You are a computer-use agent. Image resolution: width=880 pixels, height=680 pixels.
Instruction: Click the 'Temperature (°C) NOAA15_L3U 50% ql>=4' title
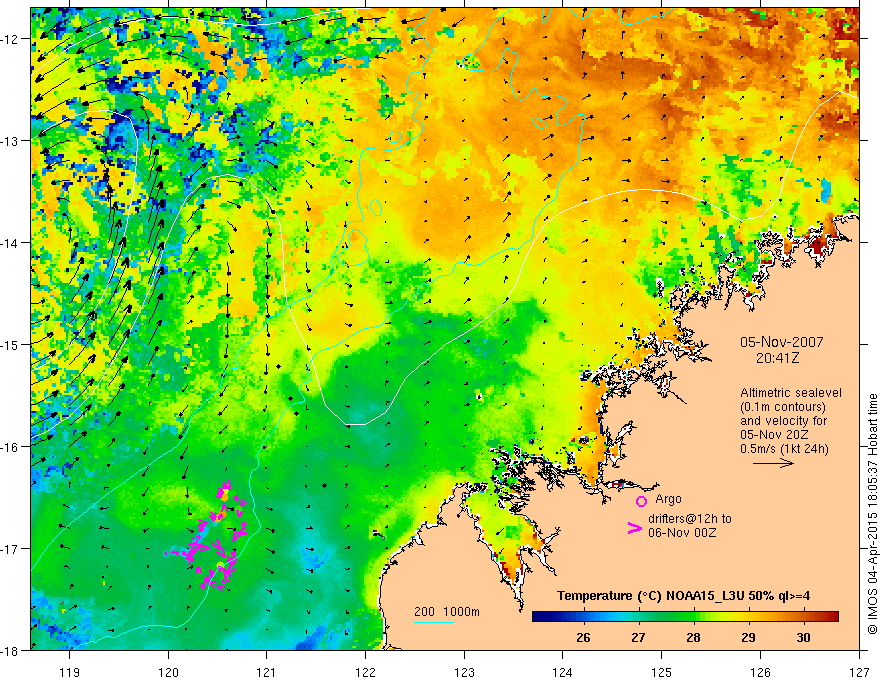683,596
